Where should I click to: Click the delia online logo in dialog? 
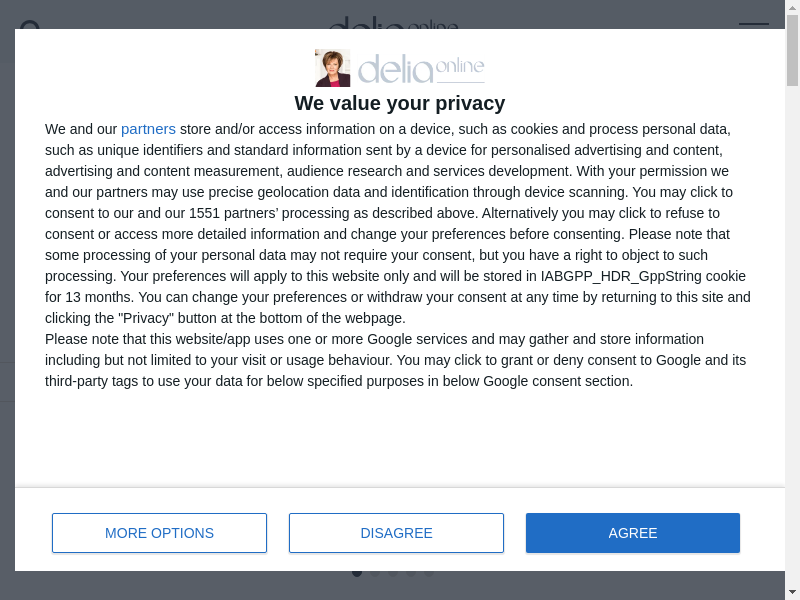click(421, 69)
